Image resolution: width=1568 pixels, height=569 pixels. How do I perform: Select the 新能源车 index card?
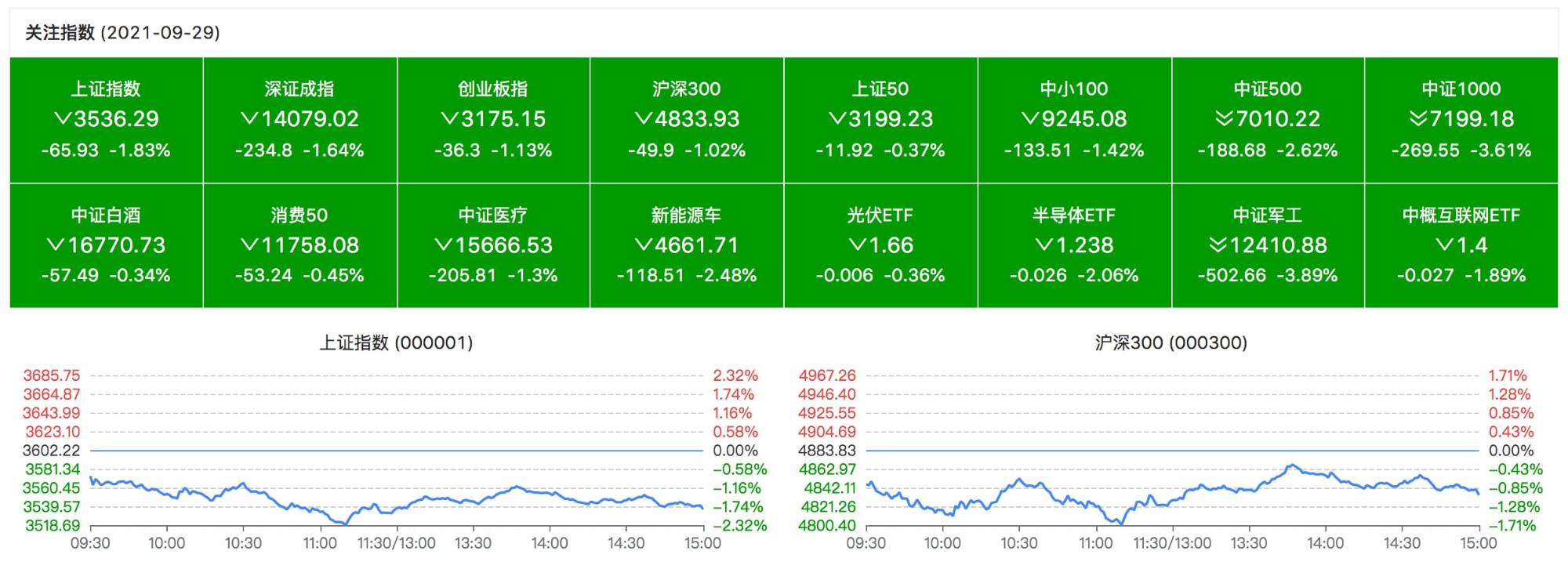[687, 246]
